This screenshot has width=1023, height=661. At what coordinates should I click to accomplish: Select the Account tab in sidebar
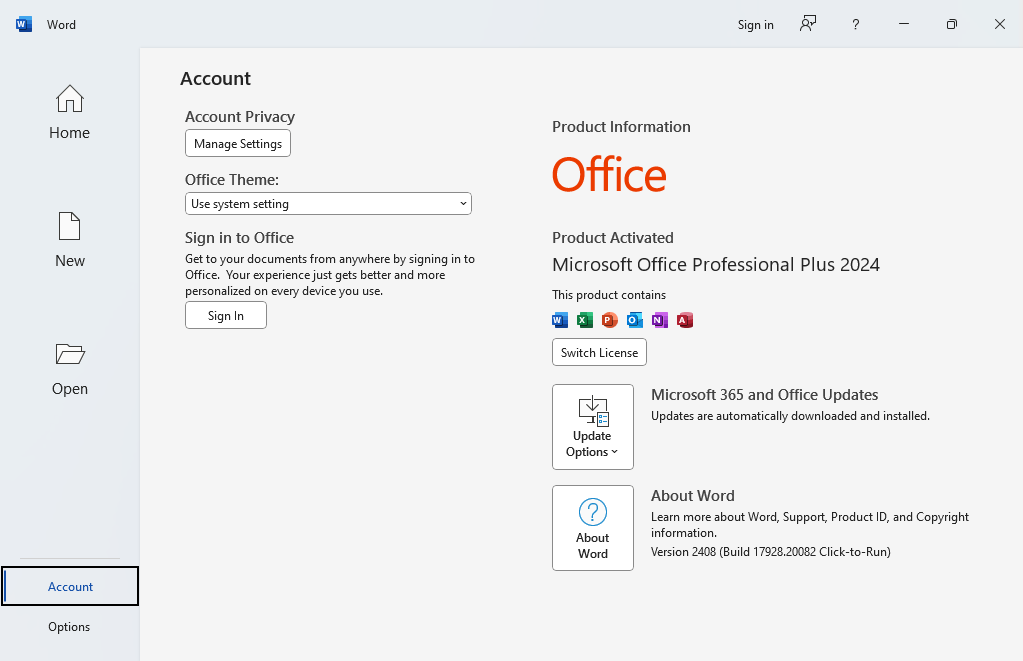pyautogui.click(x=70, y=587)
